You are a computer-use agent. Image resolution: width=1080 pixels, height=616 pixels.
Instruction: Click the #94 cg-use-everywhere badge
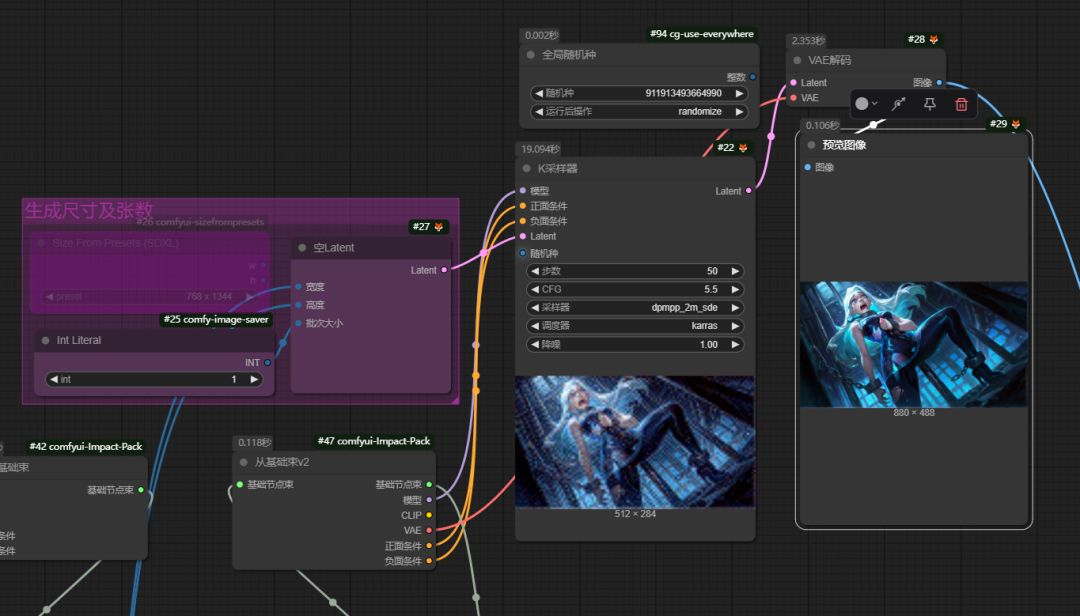[702, 34]
